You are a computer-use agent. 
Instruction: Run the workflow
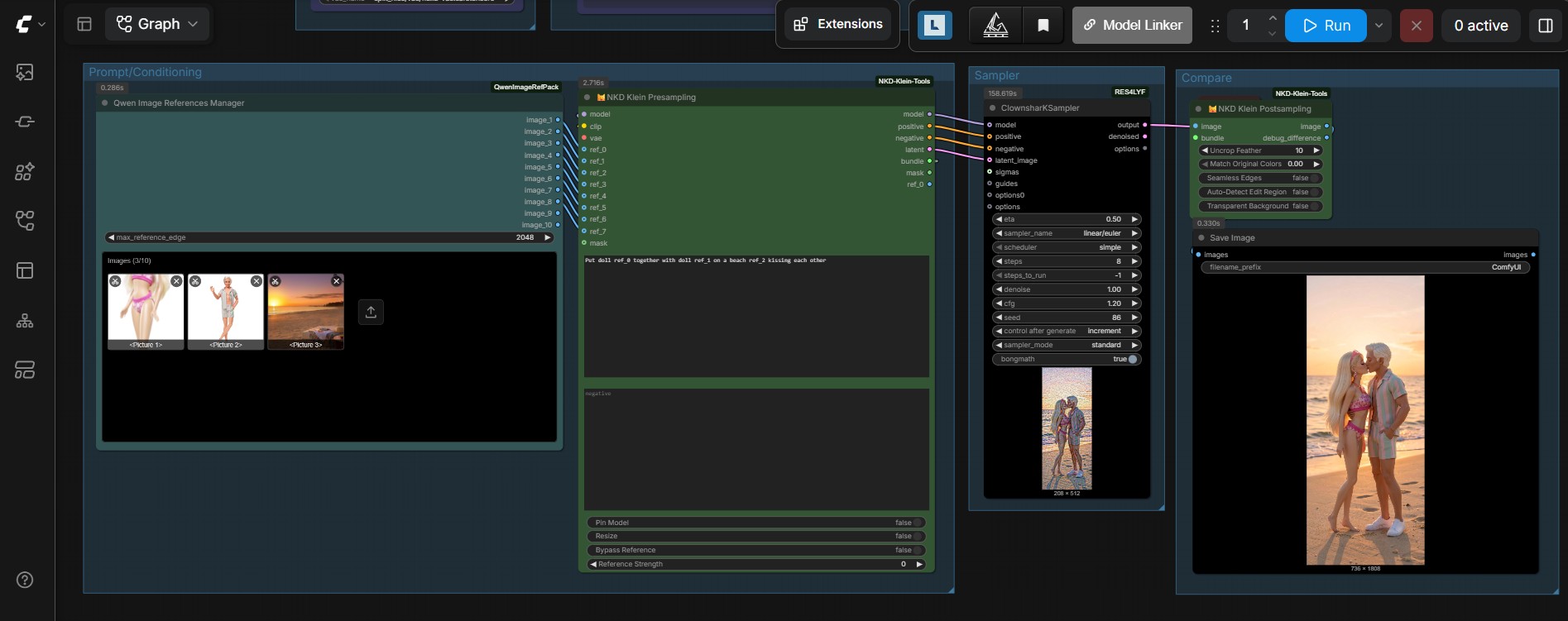(x=1326, y=26)
